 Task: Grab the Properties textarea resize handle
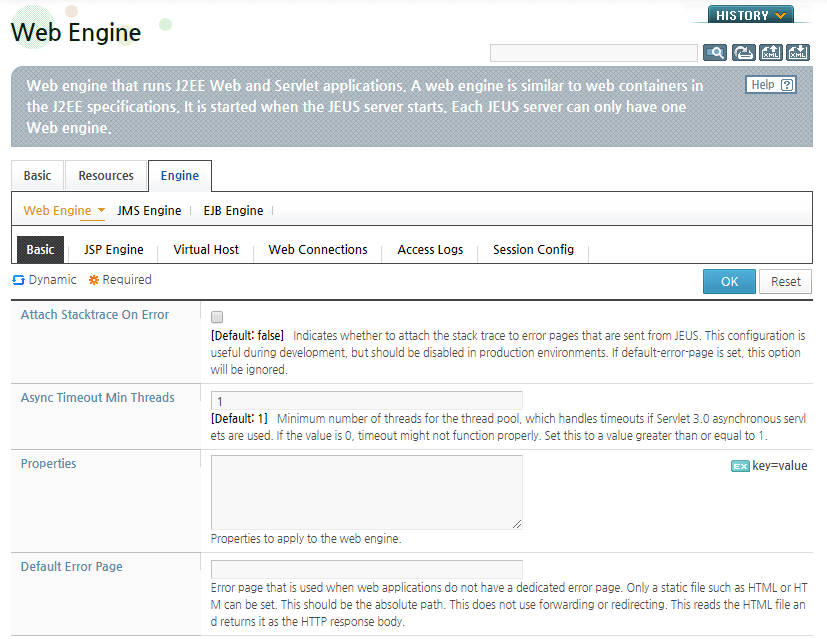517,524
